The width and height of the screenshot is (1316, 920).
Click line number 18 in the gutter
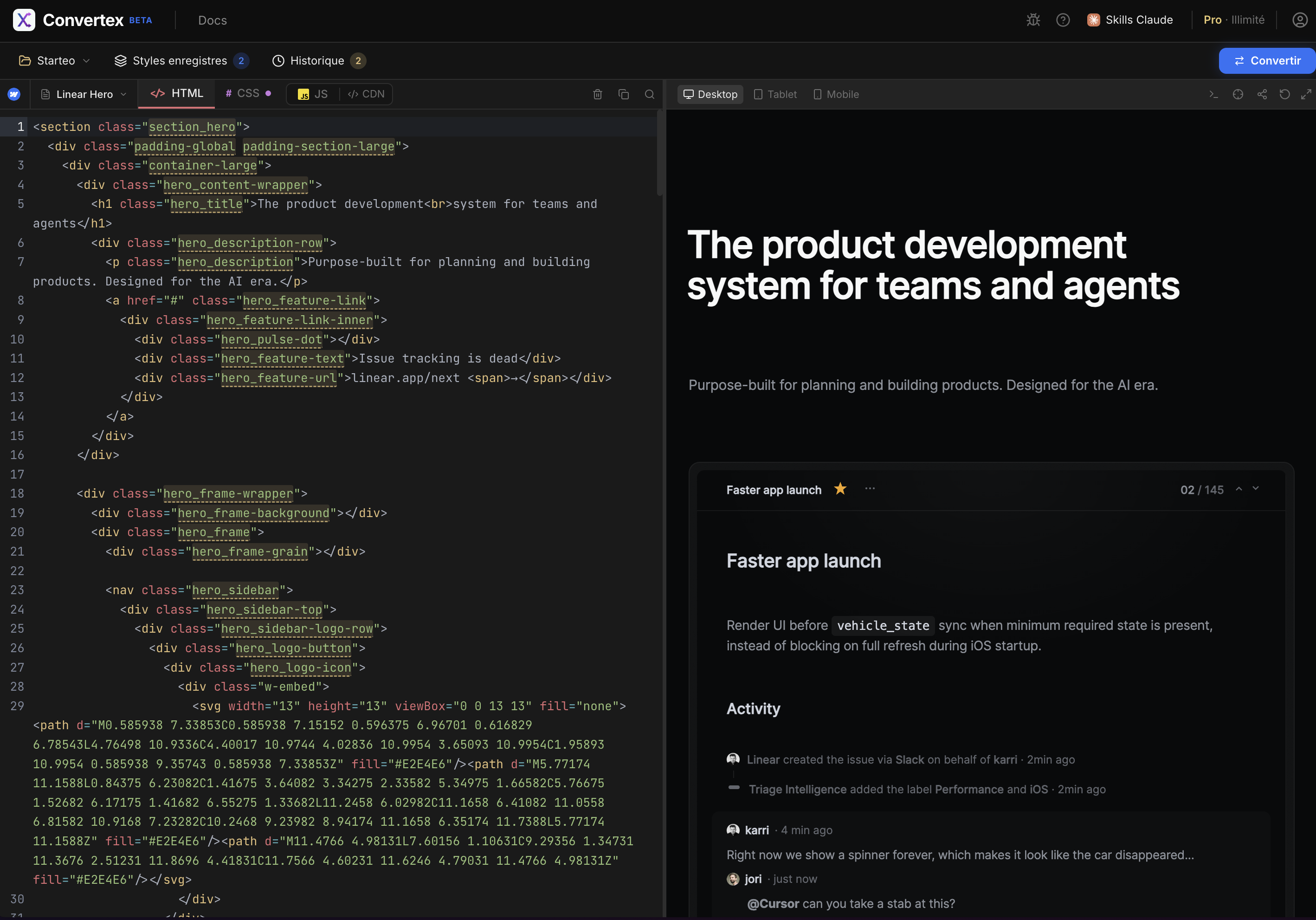(x=17, y=493)
